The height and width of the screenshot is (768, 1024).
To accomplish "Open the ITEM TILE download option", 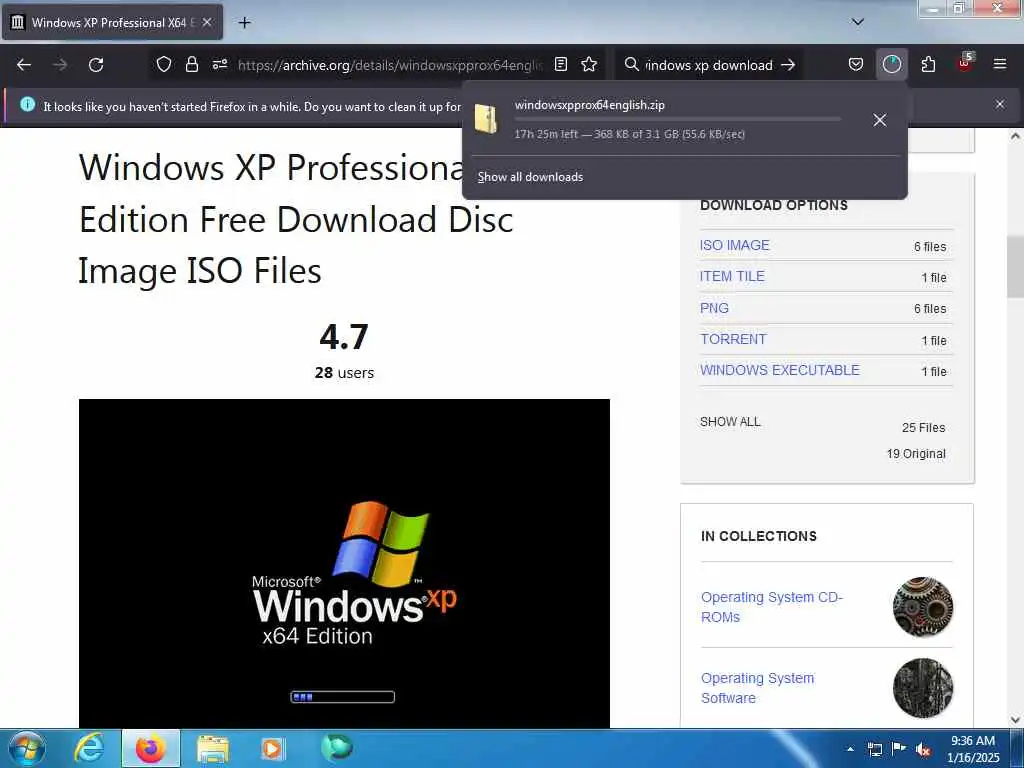I will pos(732,276).
